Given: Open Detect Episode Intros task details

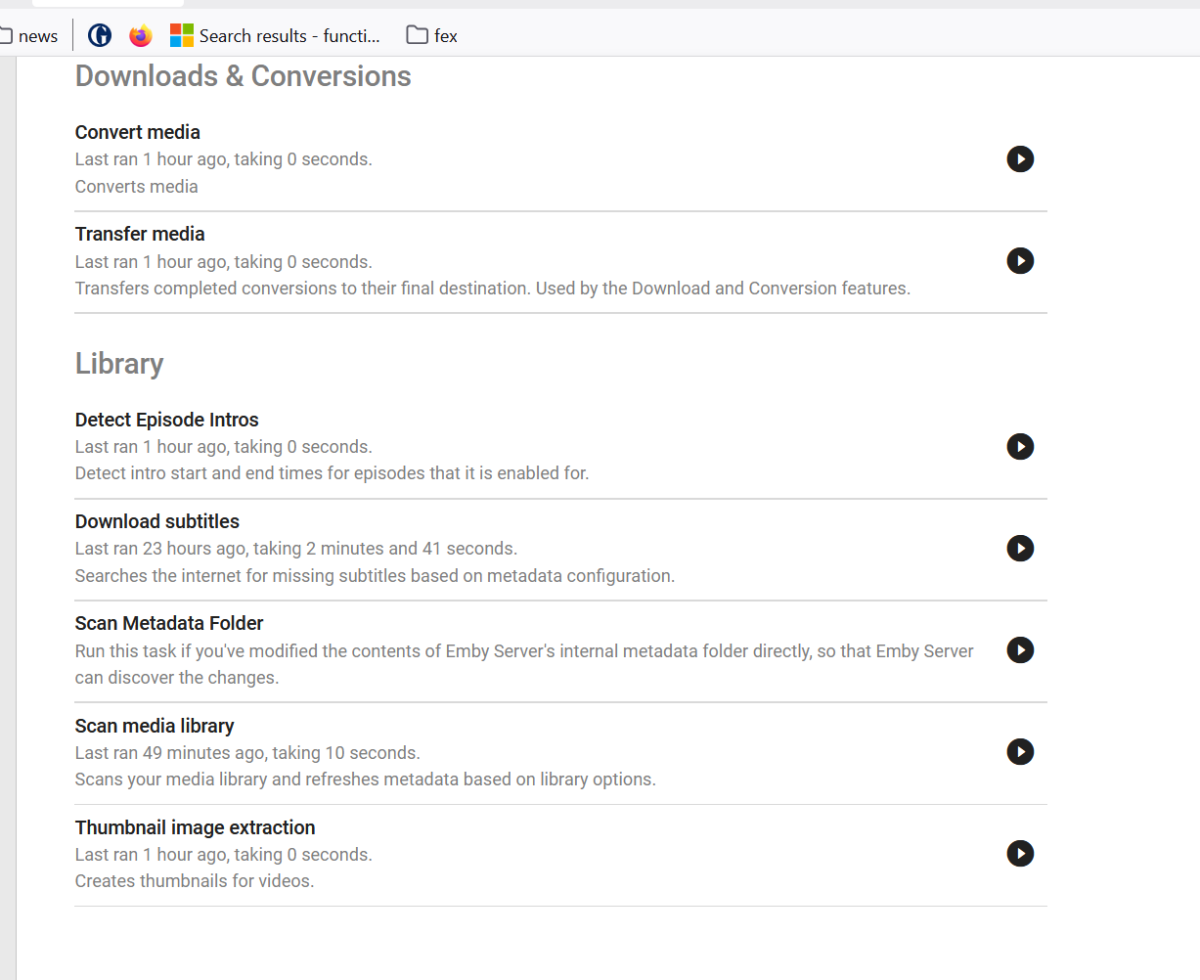Looking at the screenshot, I should click(166, 420).
